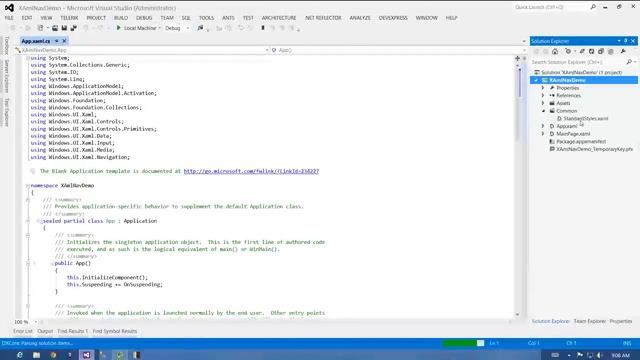The image size is (640, 360).
Task: Click the volume icon in system tray
Action: (x=600, y=355)
